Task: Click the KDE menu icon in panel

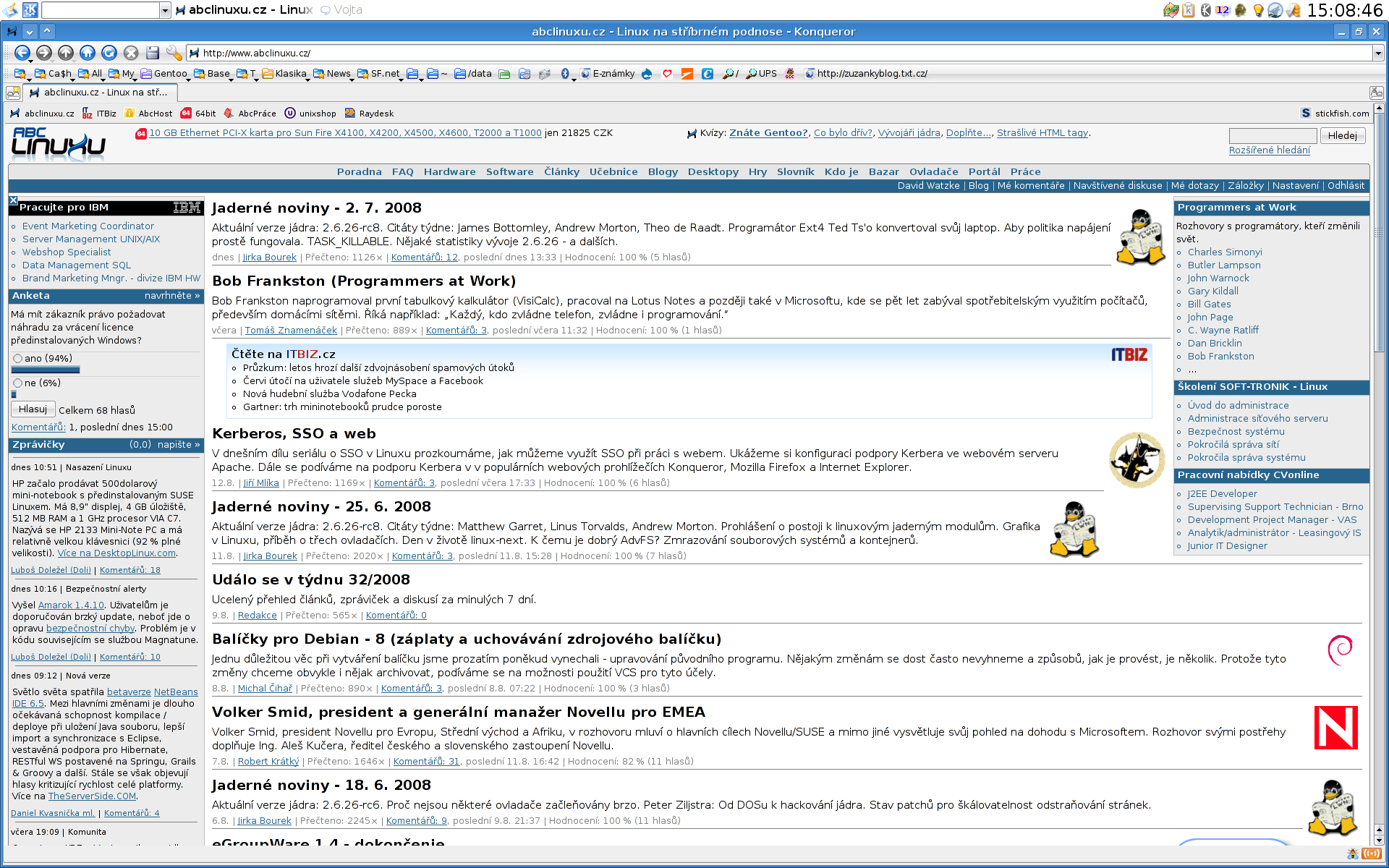Action: tap(30, 10)
